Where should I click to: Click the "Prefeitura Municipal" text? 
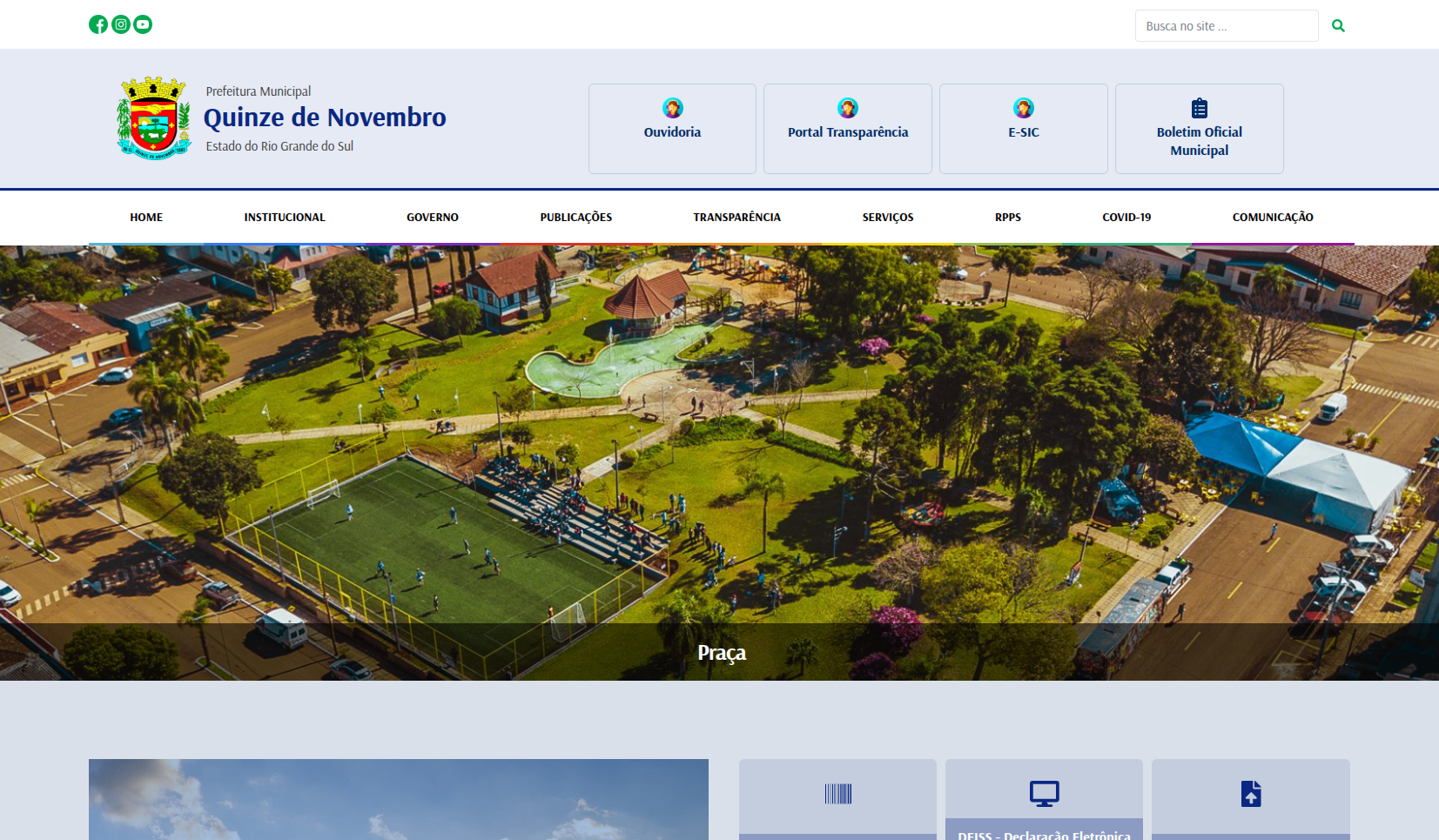259,91
